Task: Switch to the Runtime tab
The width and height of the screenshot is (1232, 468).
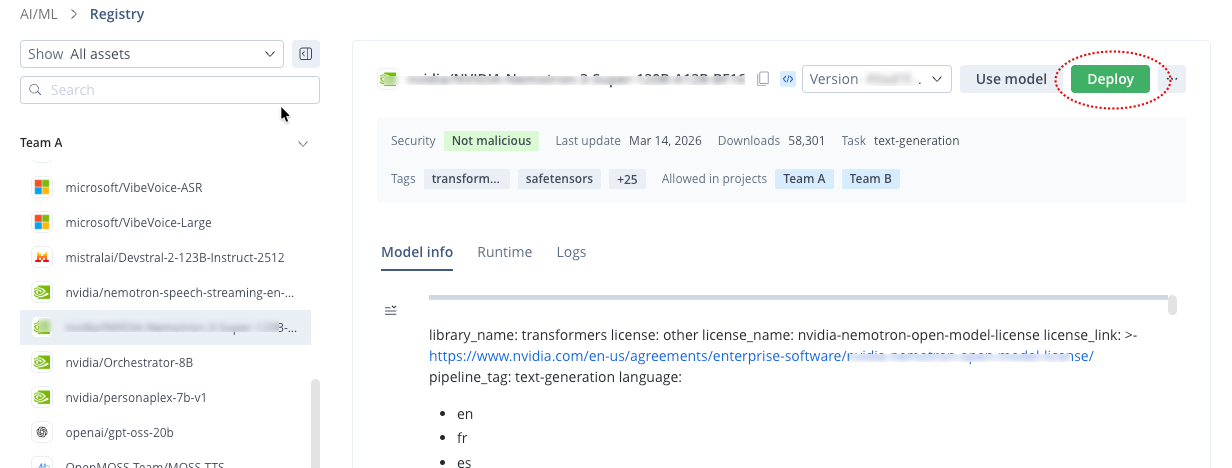Action: [x=505, y=252]
